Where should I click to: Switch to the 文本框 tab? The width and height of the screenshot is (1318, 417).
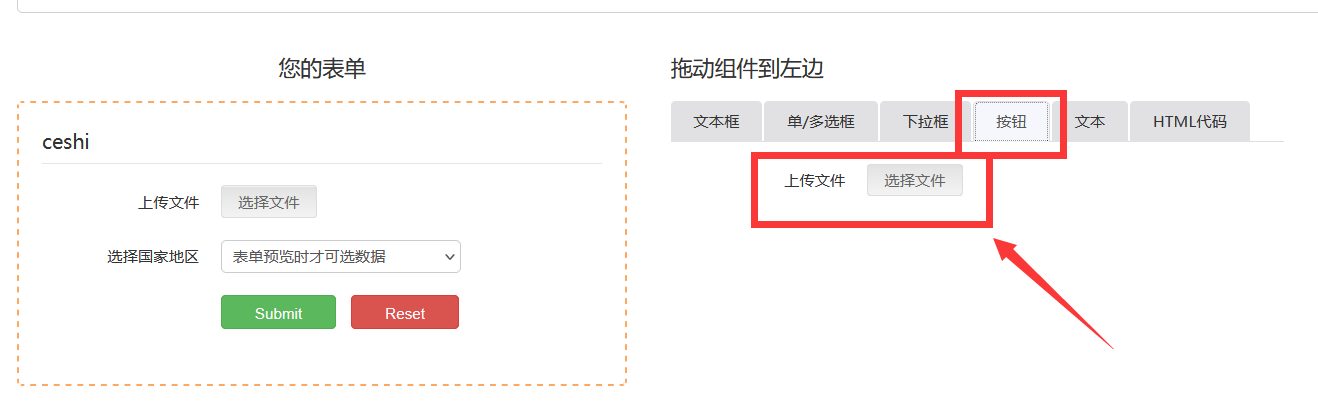pyautogui.click(x=716, y=122)
